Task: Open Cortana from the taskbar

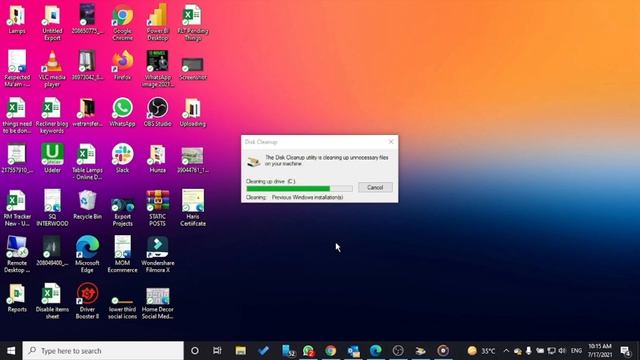Action: (x=195, y=351)
